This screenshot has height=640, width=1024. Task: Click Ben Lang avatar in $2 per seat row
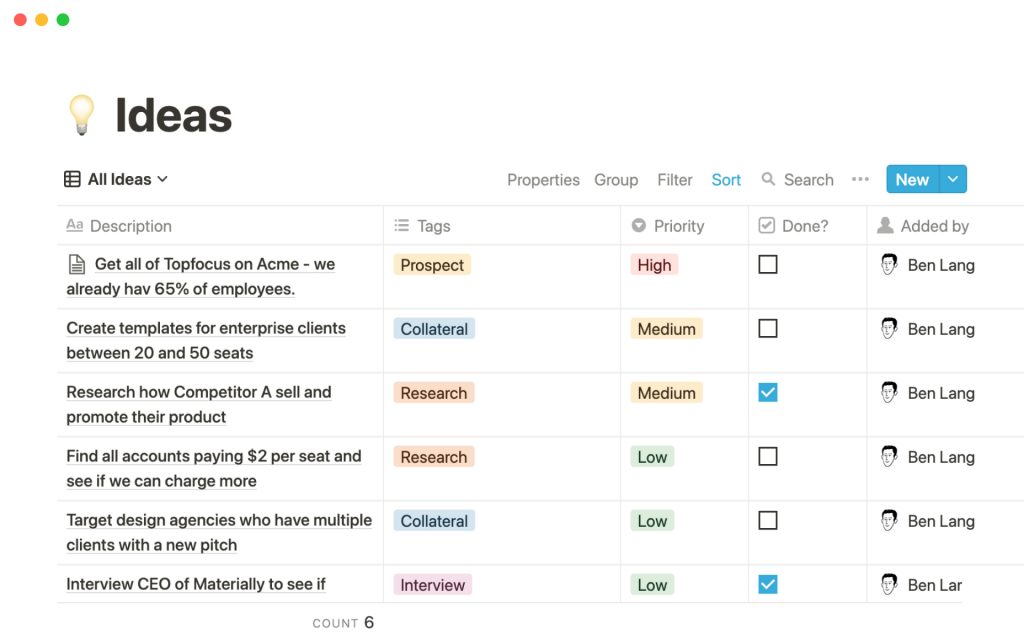coord(889,456)
